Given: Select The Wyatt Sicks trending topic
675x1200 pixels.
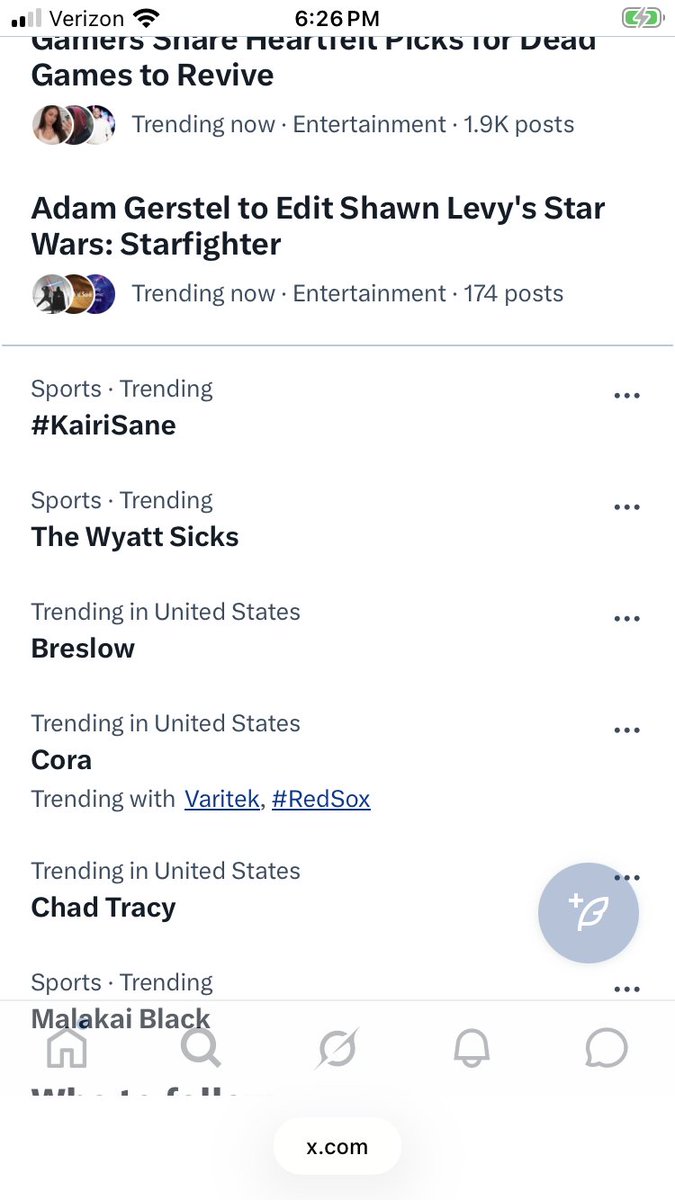Looking at the screenshot, I should [x=135, y=537].
